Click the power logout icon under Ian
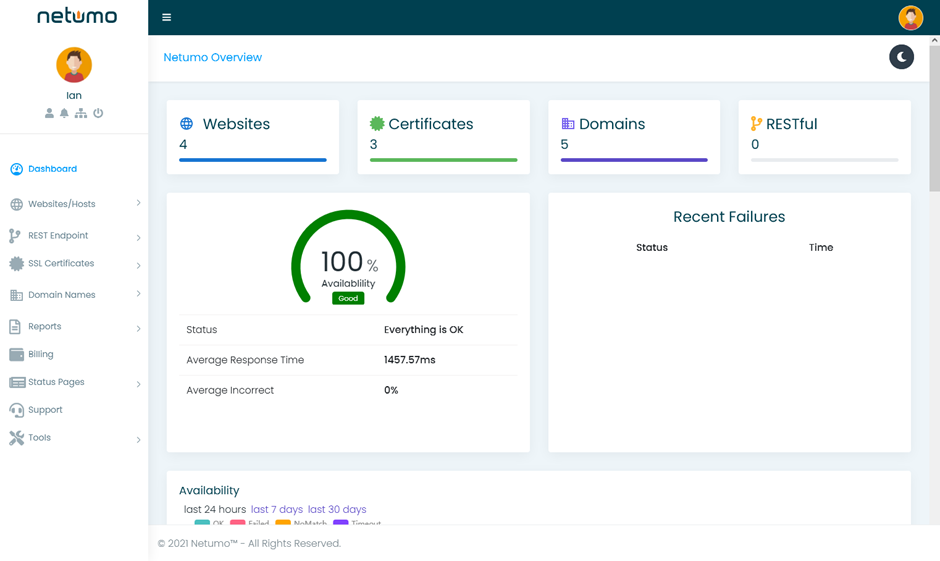 (x=98, y=113)
